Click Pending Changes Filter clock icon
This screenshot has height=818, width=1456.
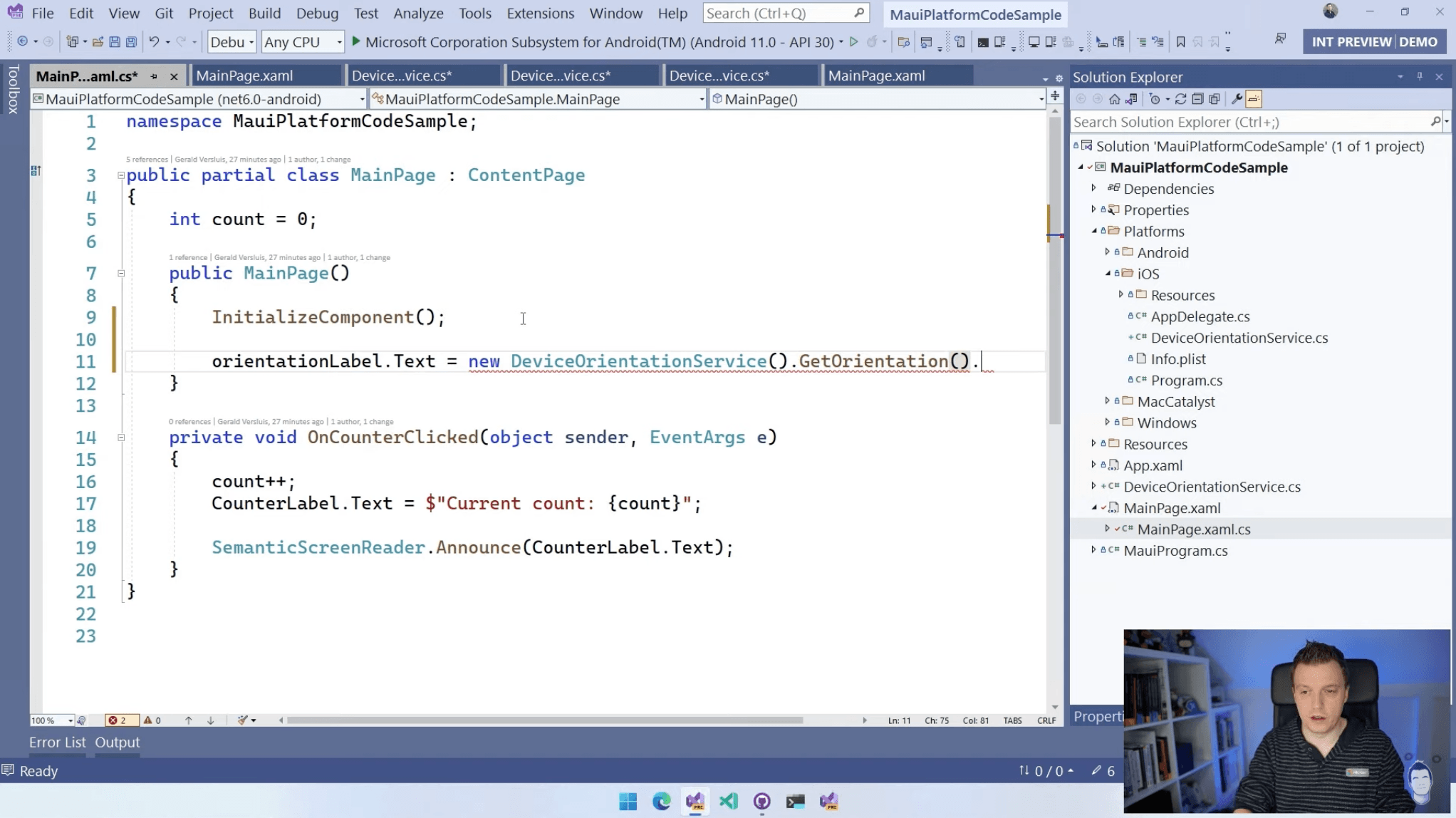(x=1155, y=99)
